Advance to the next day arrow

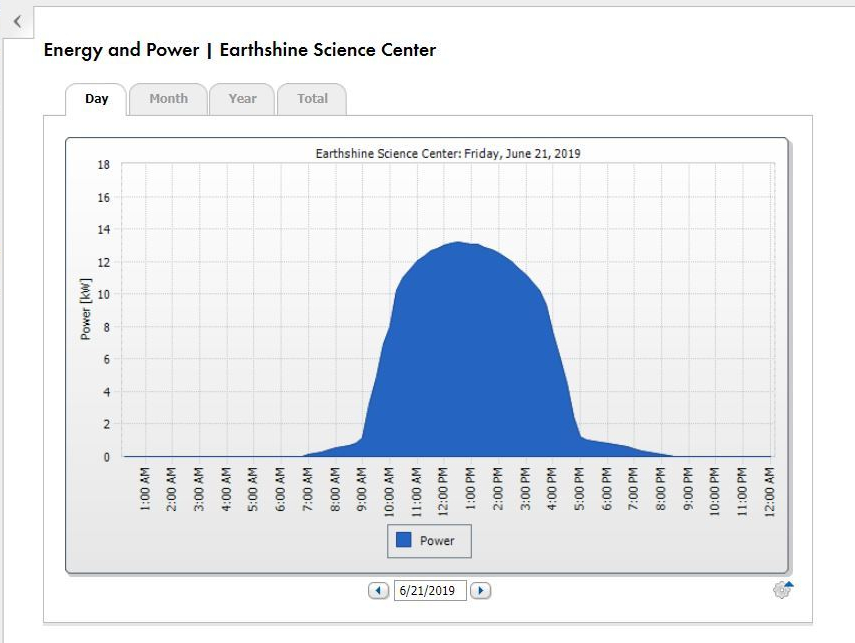tap(480, 591)
